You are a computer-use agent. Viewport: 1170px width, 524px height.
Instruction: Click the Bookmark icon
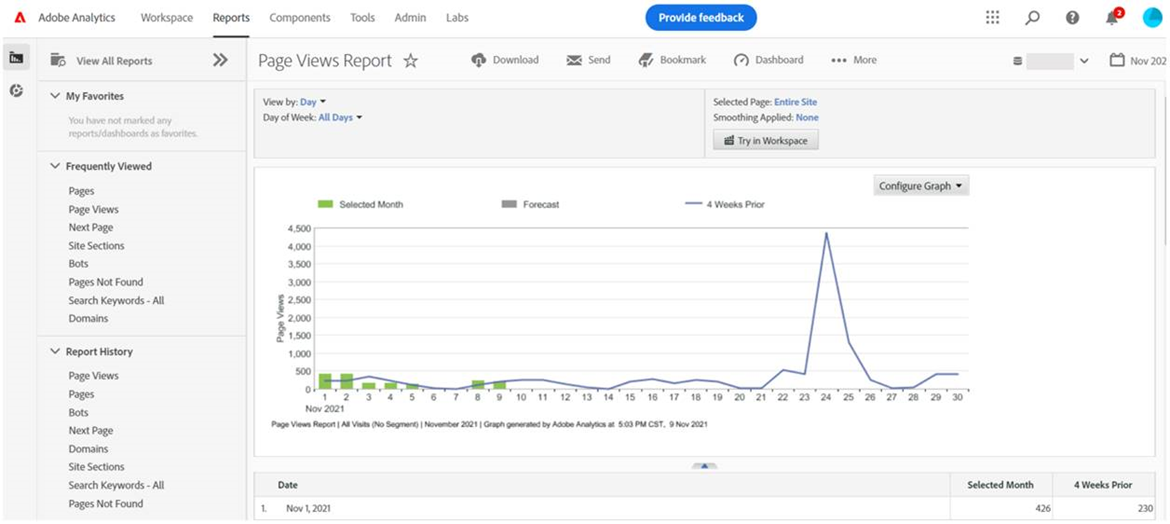pos(646,60)
